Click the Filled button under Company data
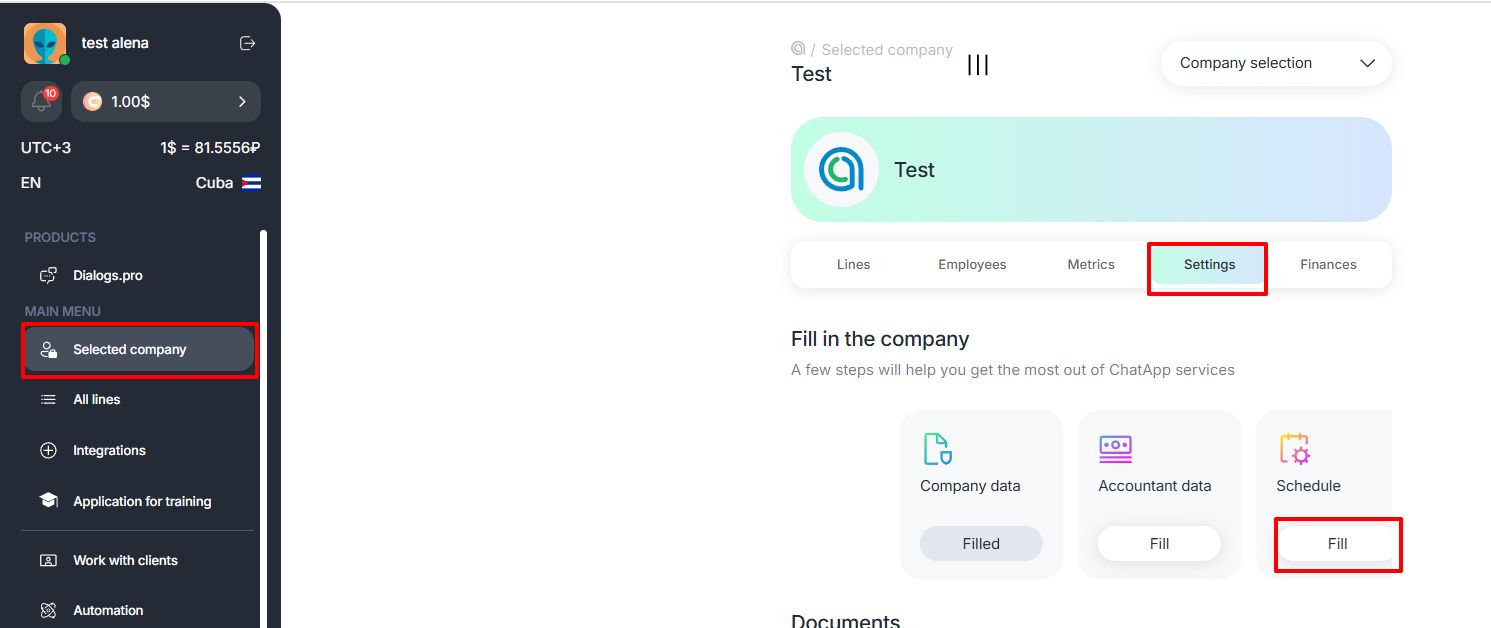The image size is (1491, 628). [x=981, y=544]
